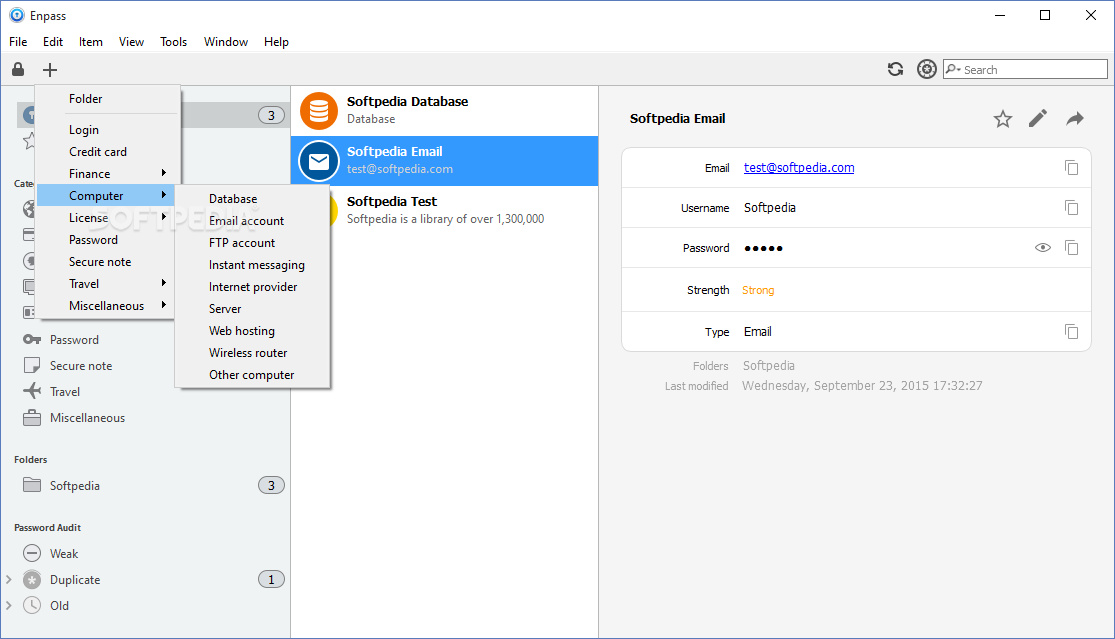
Task: Open the File menu
Action: 18,42
